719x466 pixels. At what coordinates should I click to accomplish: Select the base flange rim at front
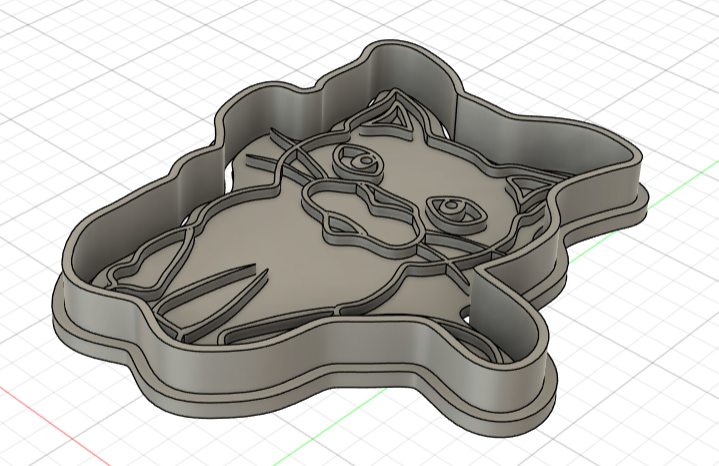[300, 393]
